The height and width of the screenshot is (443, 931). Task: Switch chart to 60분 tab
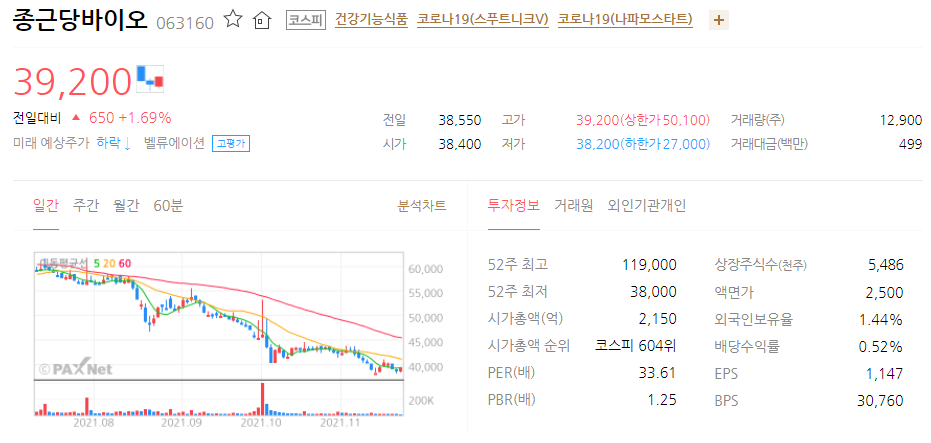coord(168,206)
